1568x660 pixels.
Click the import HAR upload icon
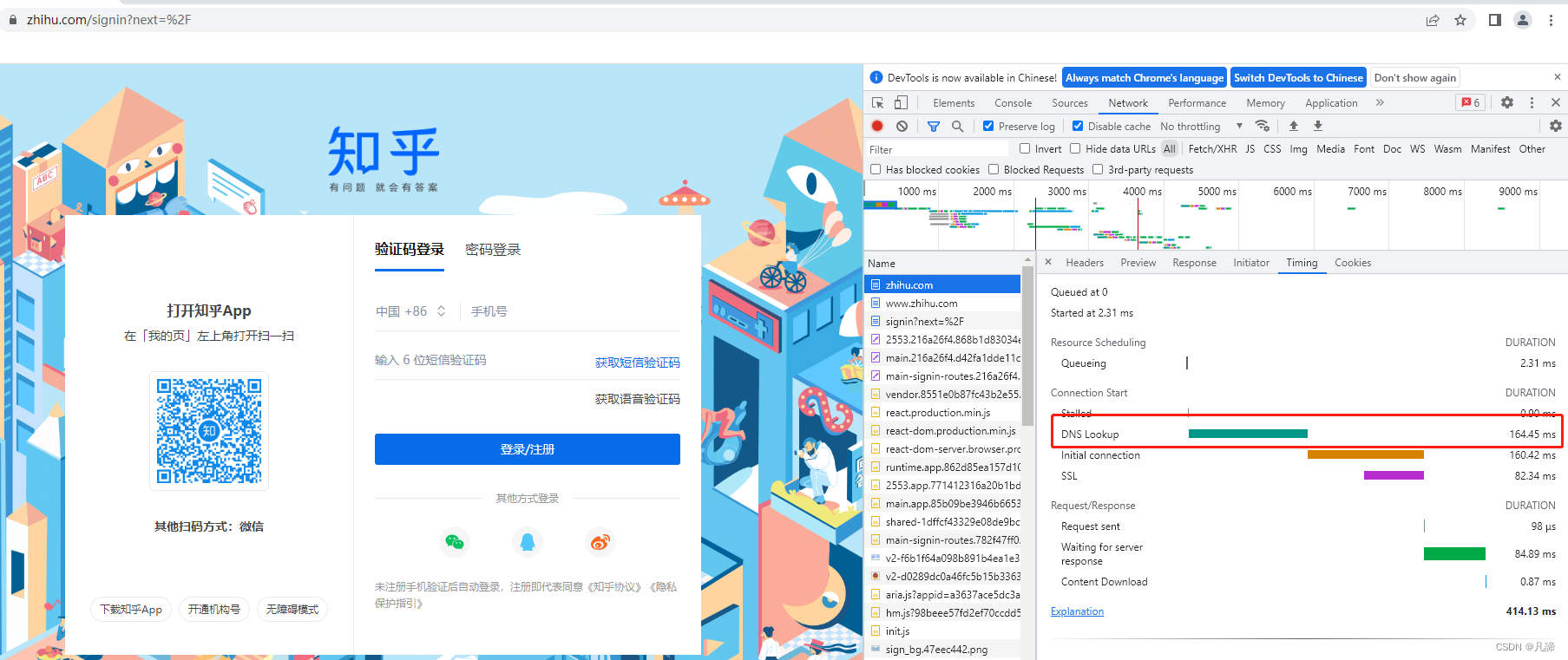coord(1294,126)
